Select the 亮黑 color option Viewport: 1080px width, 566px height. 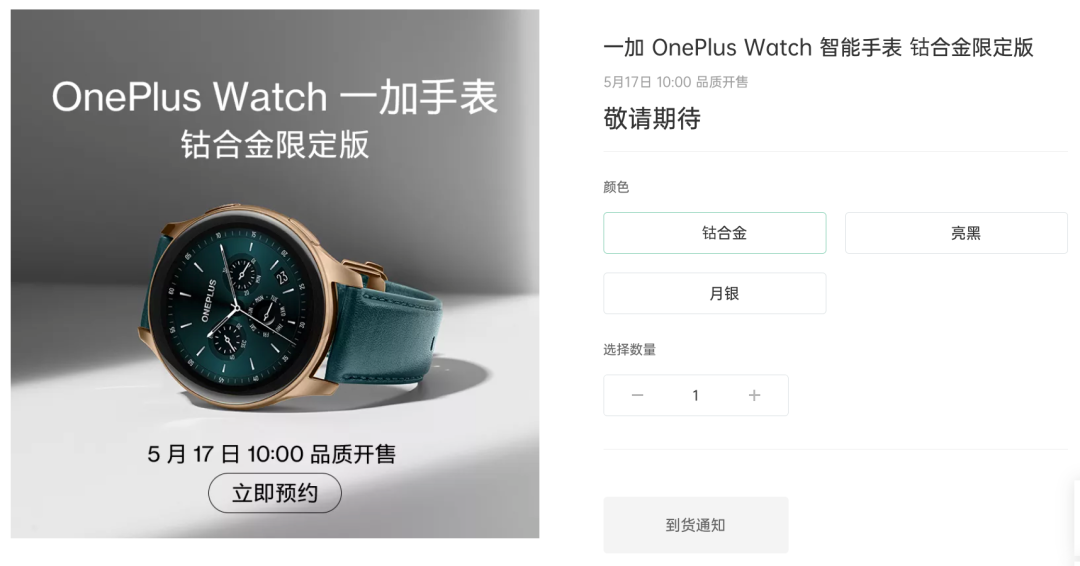956,233
